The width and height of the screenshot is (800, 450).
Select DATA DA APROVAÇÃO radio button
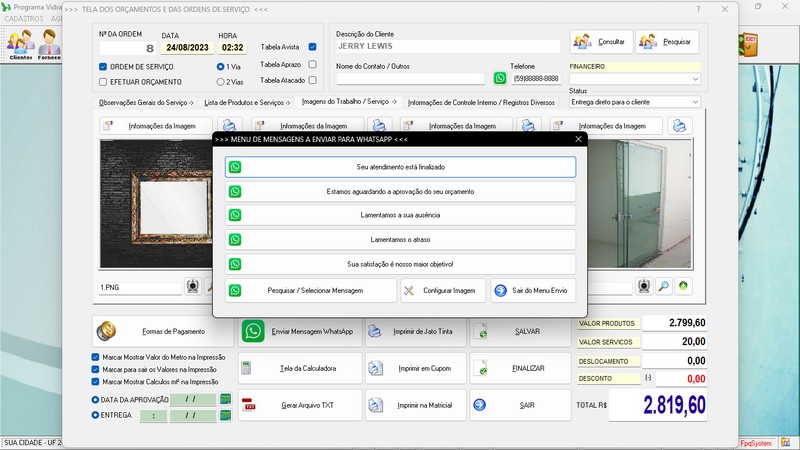click(x=95, y=399)
